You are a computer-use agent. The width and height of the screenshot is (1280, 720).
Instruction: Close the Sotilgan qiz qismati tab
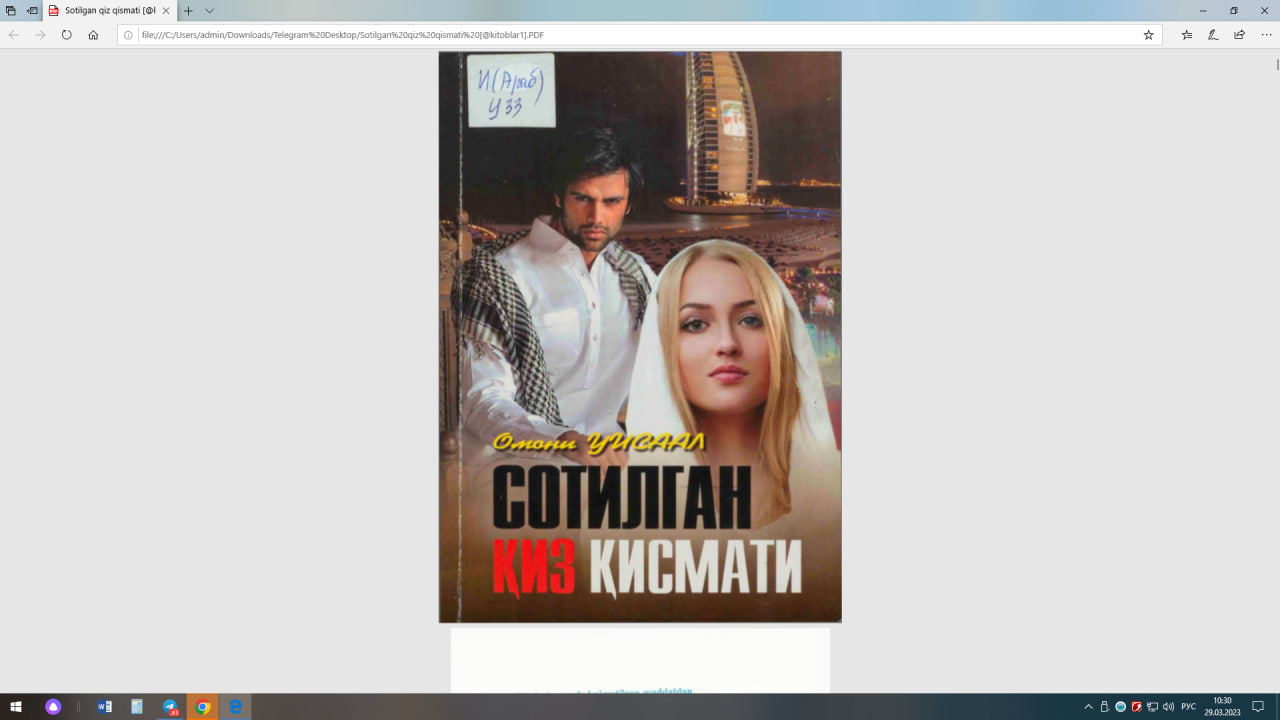point(166,10)
